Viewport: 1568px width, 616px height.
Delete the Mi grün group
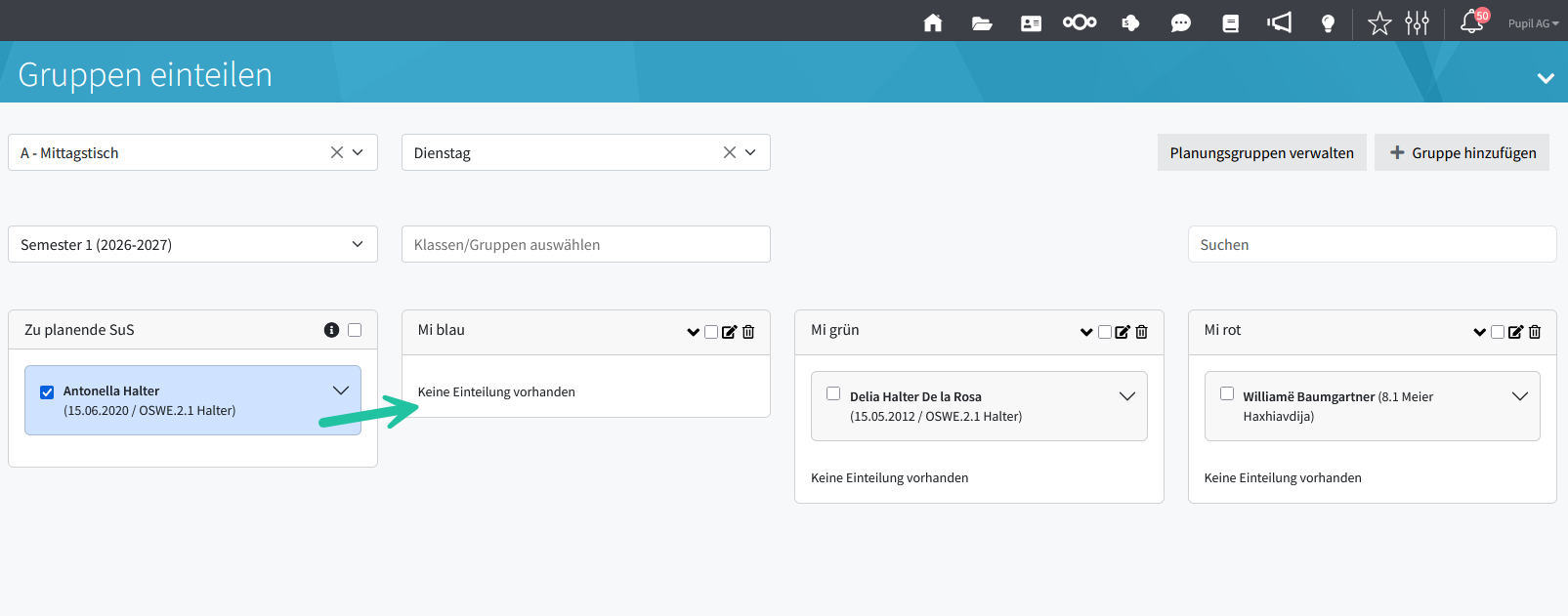click(1141, 332)
